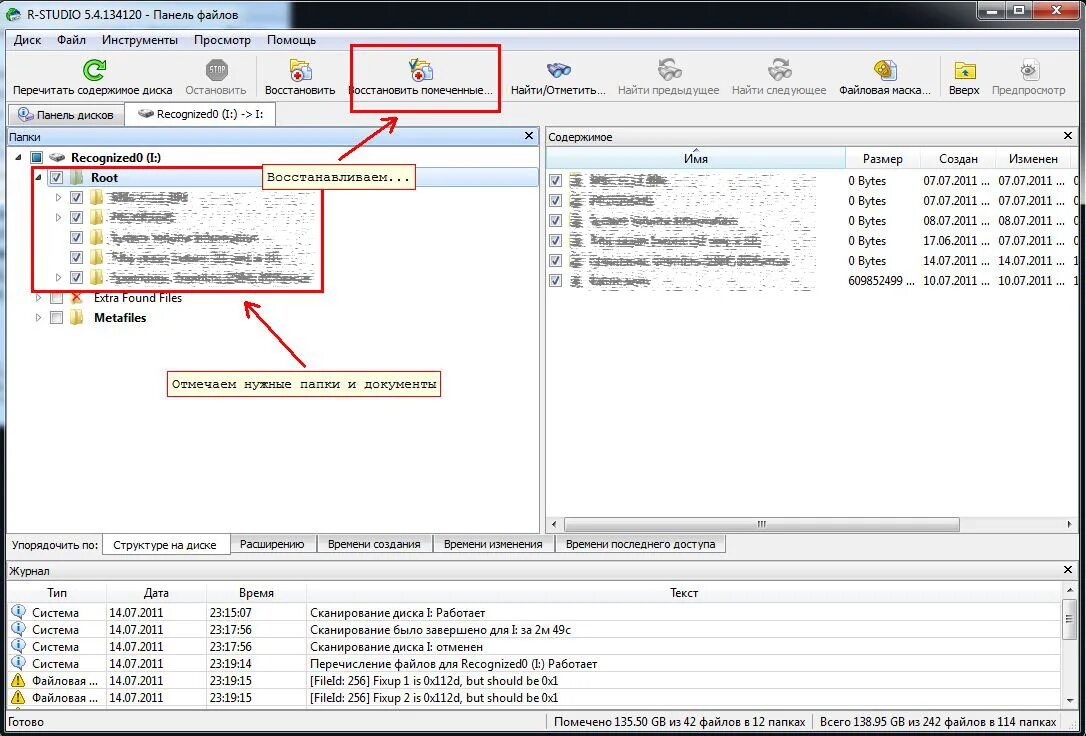Click Восстановить помеченные toolbar icon

[421, 70]
